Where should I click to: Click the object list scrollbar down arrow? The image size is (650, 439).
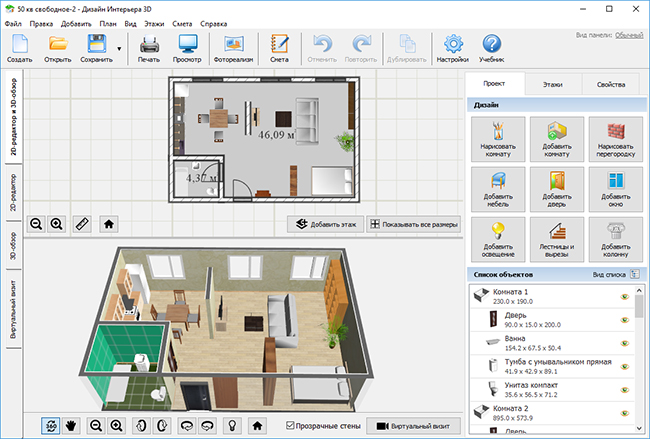(x=639, y=428)
